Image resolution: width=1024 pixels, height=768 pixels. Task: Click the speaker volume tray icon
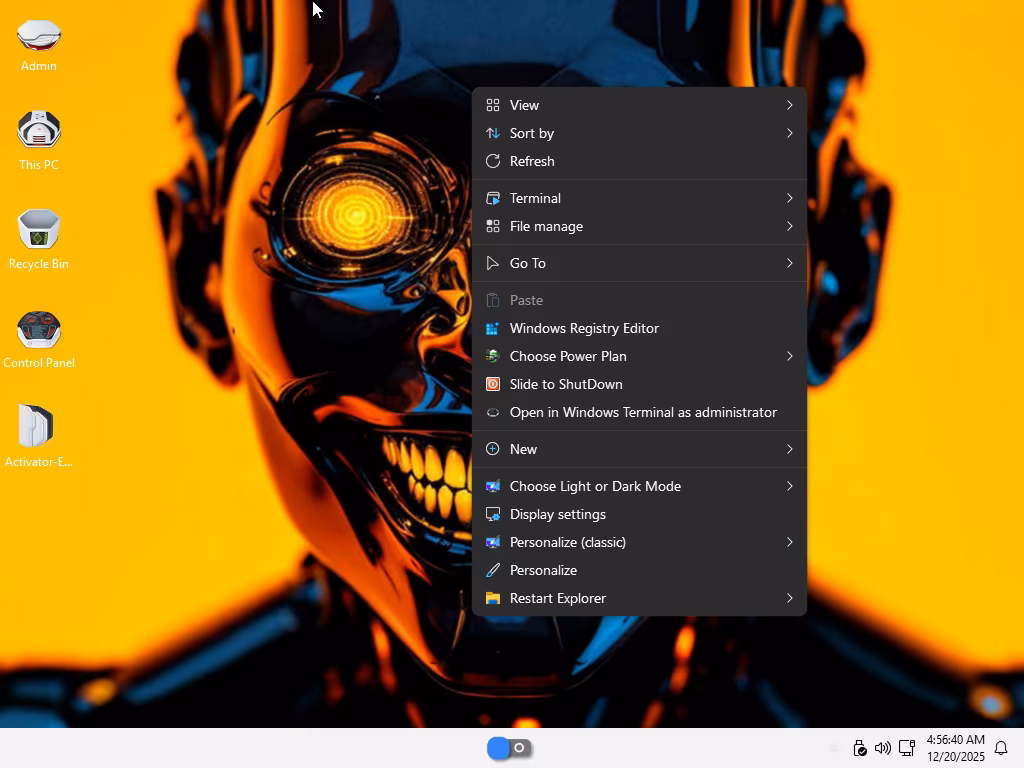click(882, 748)
